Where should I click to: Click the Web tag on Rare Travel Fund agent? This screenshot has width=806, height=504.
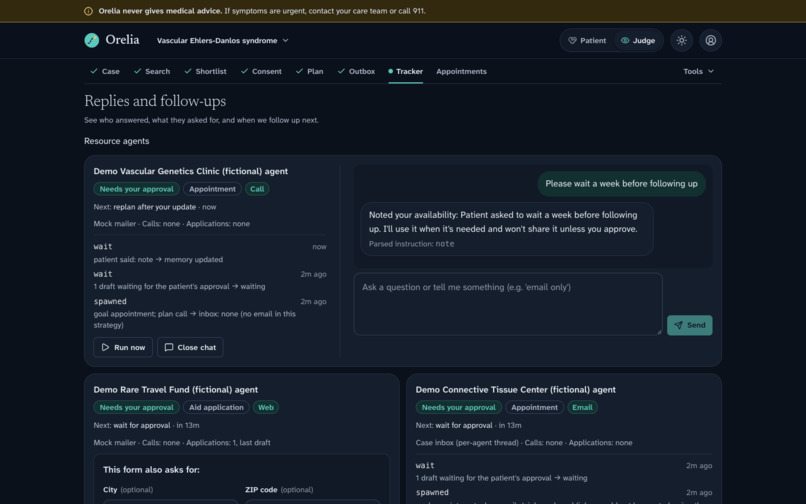(x=266, y=407)
